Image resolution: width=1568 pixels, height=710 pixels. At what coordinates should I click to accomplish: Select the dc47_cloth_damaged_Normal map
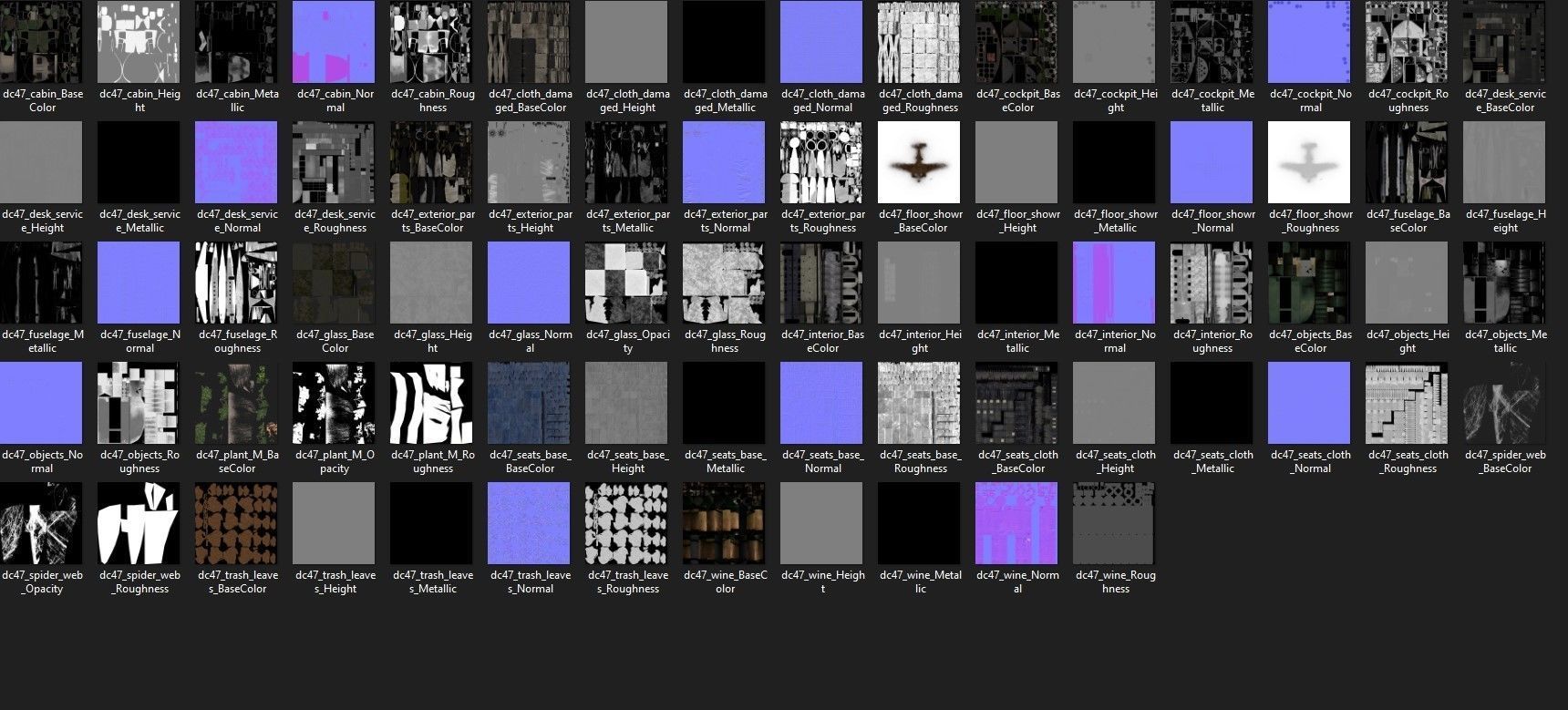pos(822,42)
